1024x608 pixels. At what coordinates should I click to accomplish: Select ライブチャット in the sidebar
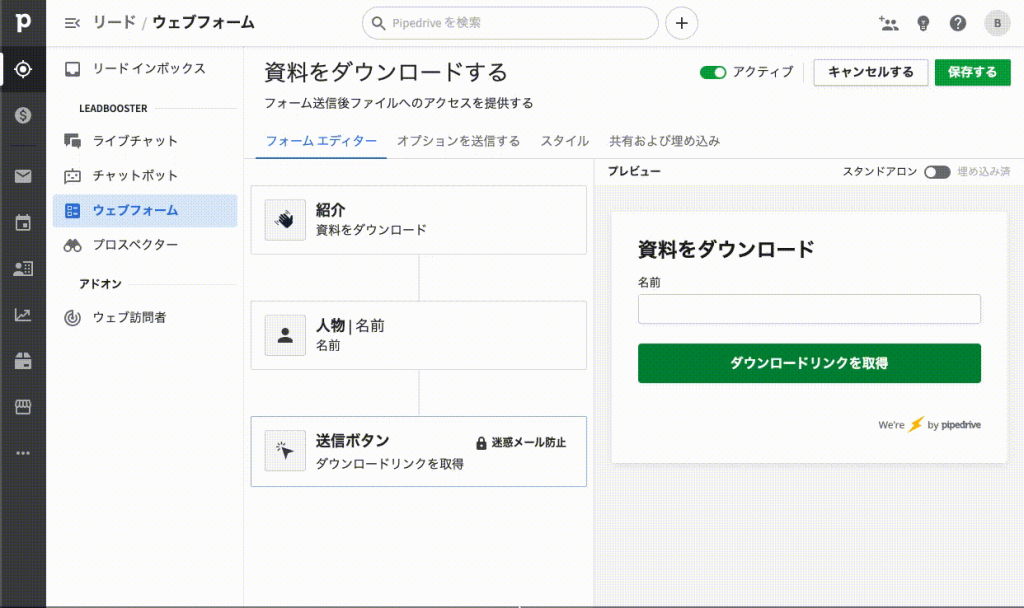tap(135, 141)
